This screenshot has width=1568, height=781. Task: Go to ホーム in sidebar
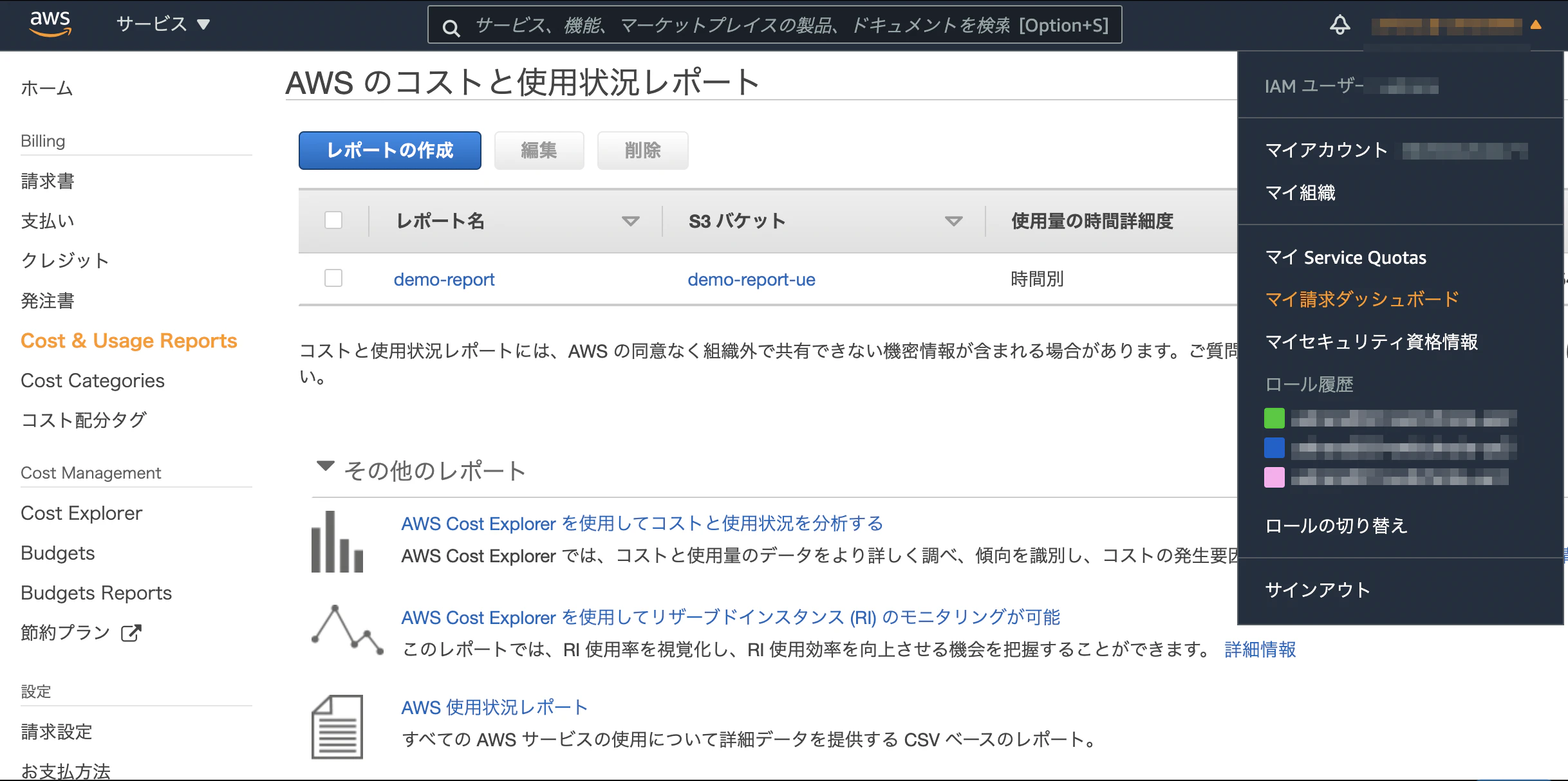point(47,88)
